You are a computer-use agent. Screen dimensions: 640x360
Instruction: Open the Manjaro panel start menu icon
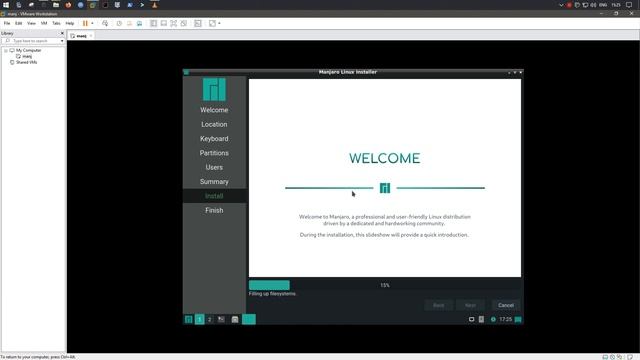pos(189,319)
